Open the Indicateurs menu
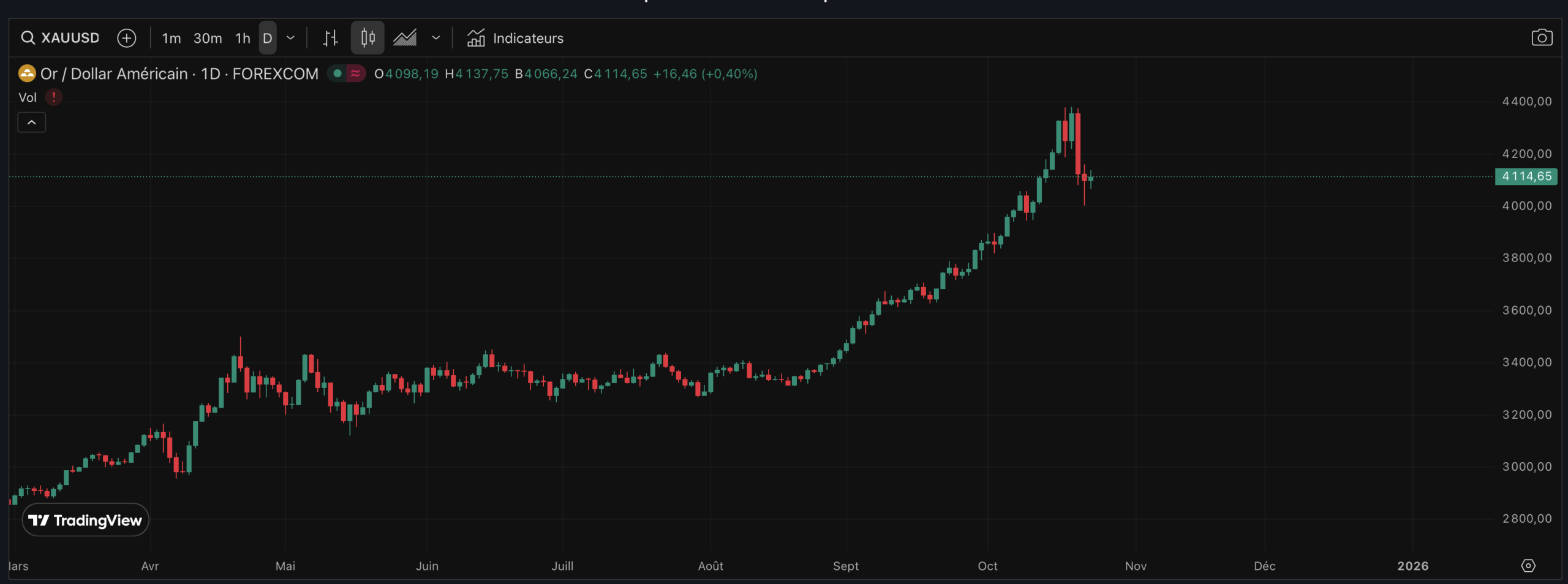The image size is (1568, 584). point(515,38)
